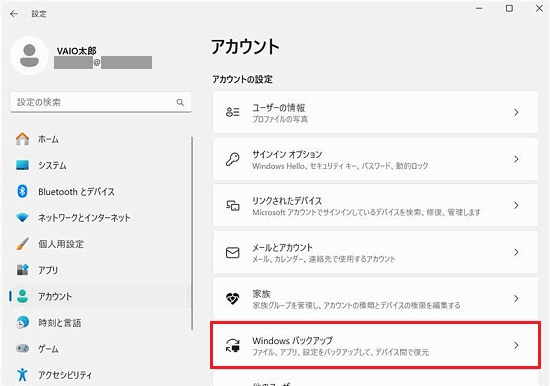Click the linked devices icon

[233, 205]
